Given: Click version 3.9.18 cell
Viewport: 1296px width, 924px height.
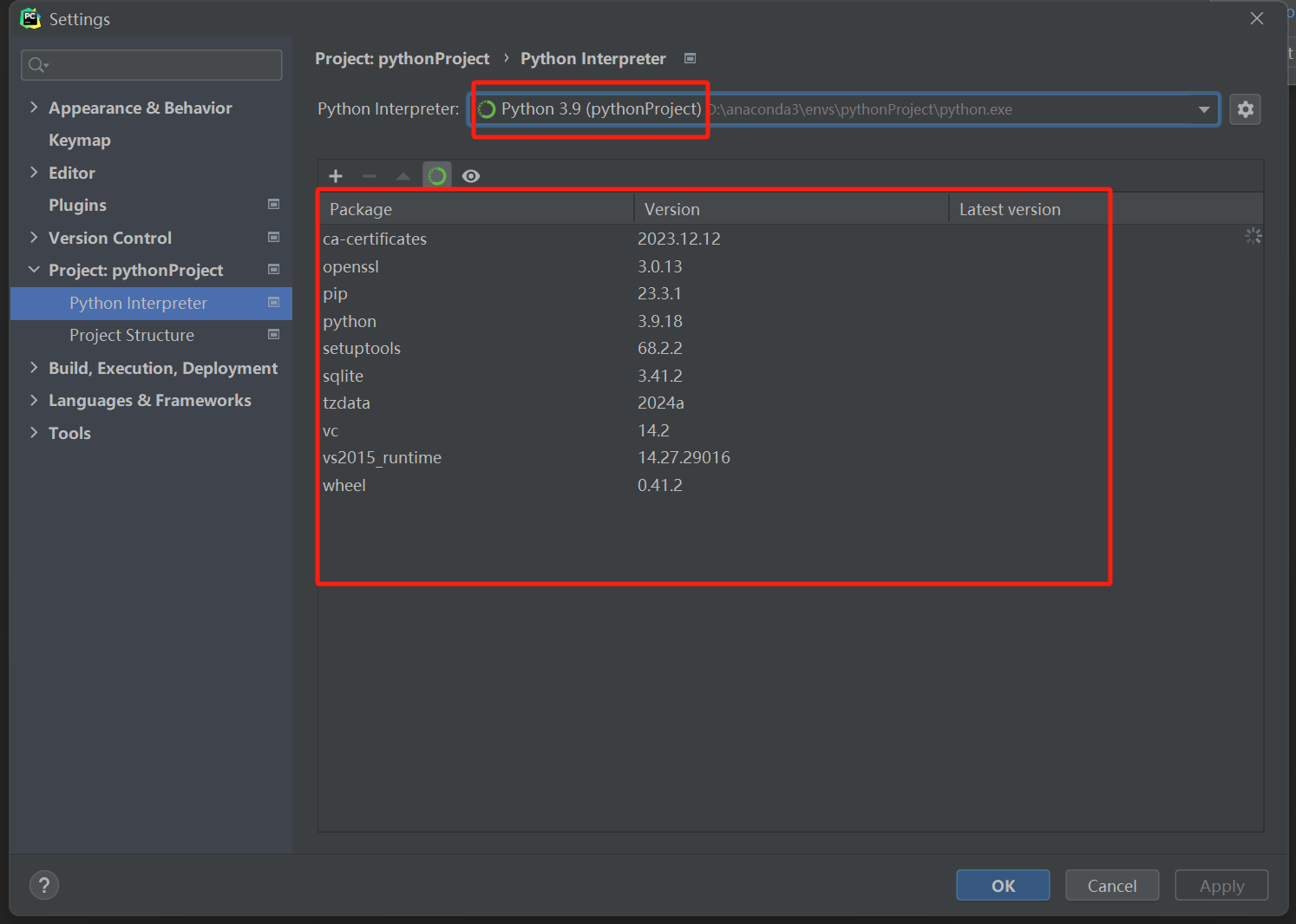Looking at the screenshot, I should click(660, 321).
